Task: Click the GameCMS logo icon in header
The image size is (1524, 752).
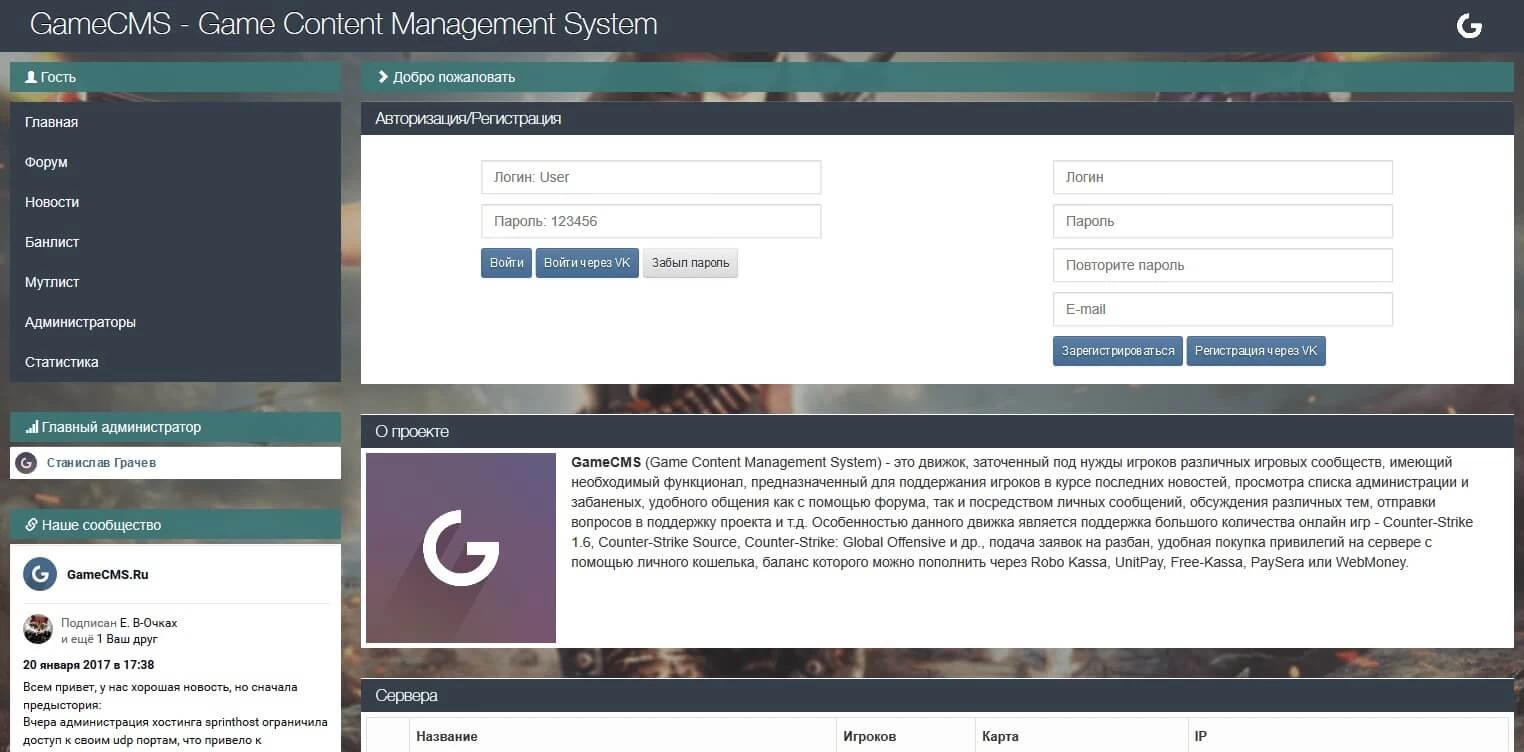Action: point(1469,26)
